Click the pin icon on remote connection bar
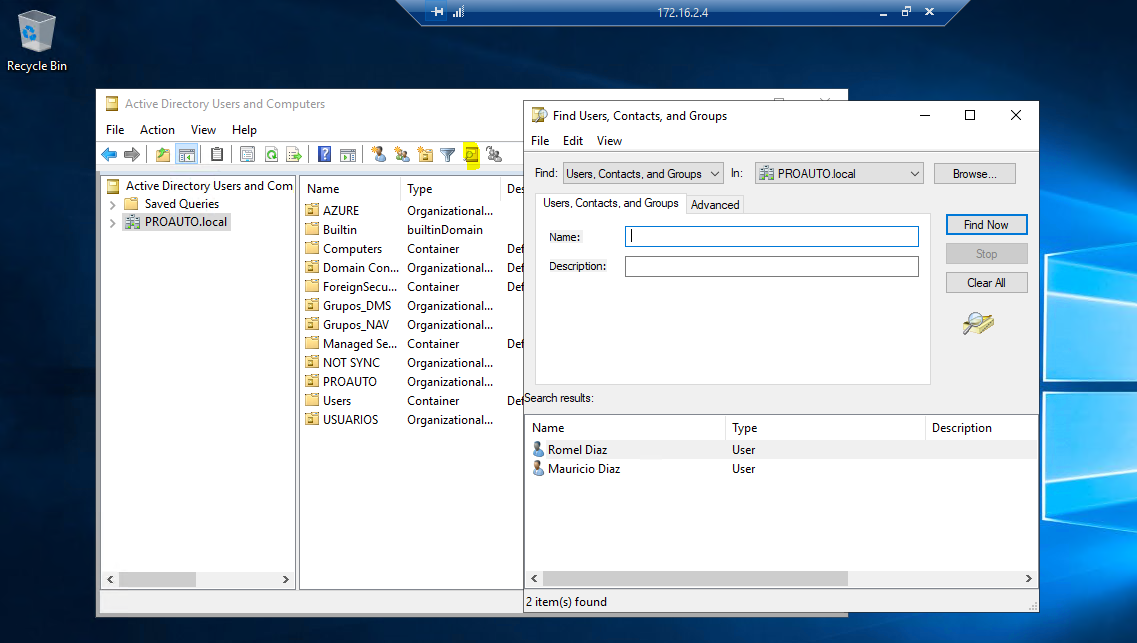The image size is (1137, 643). pos(437,12)
